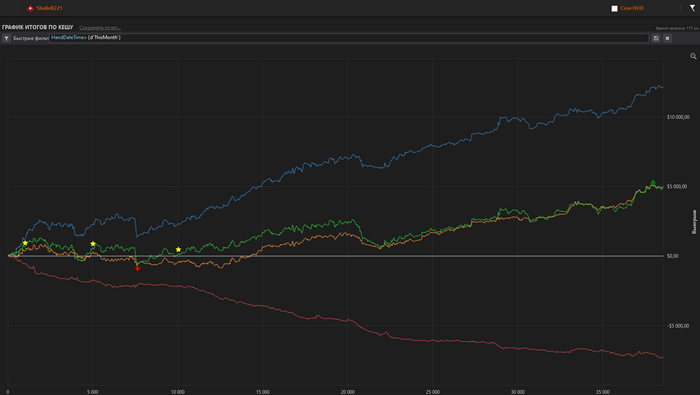This screenshot has width=700, height=395.
Task: Click the white stop square icon for HUD
Action: pos(614,8)
